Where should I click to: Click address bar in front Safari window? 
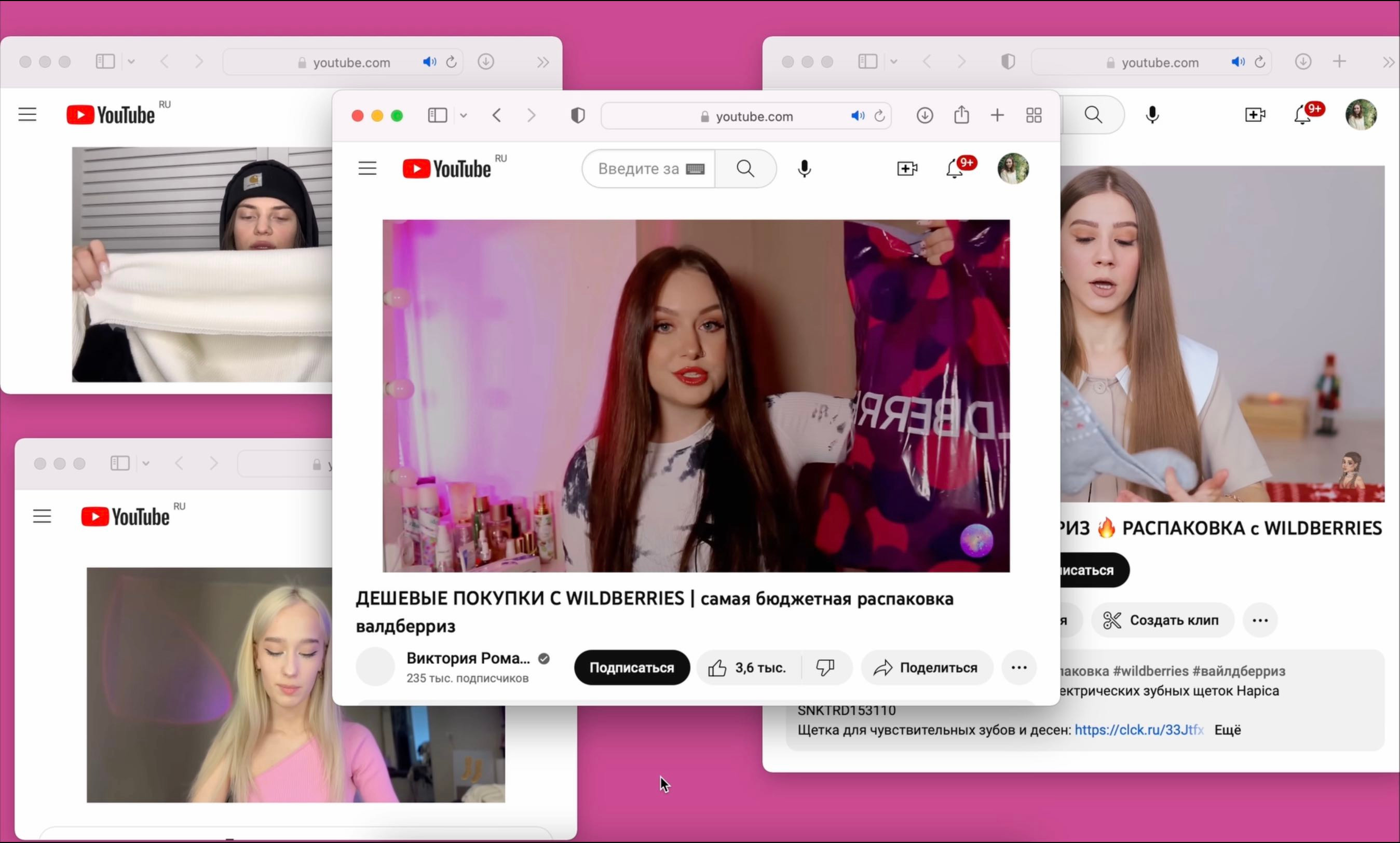(746, 116)
